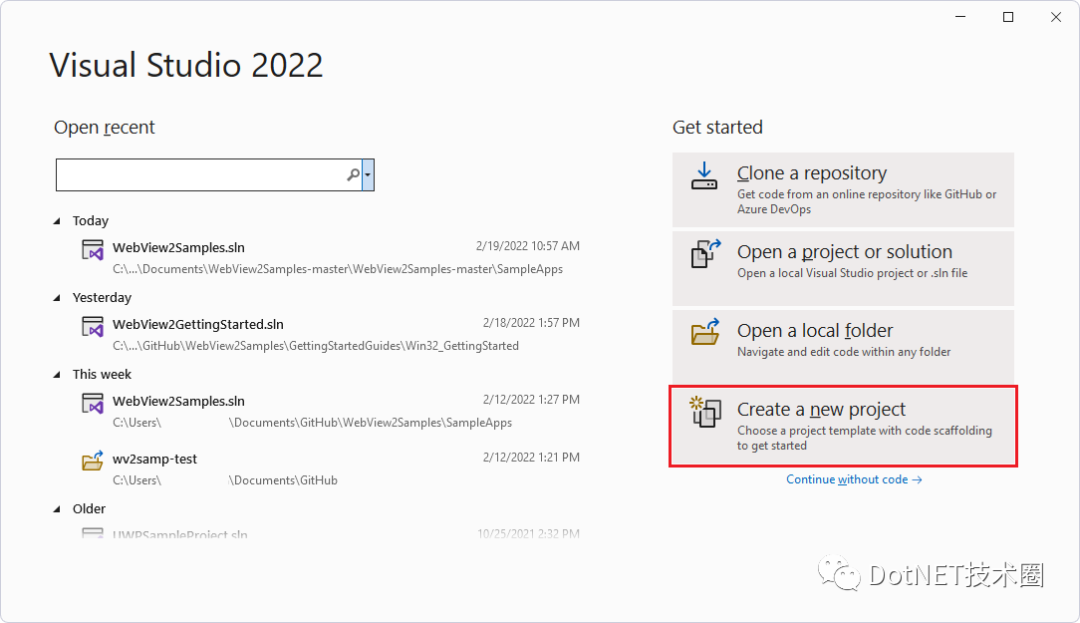Collapse the Today group
Image resolution: width=1080 pixels, height=623 pixels.
(57, 220)
